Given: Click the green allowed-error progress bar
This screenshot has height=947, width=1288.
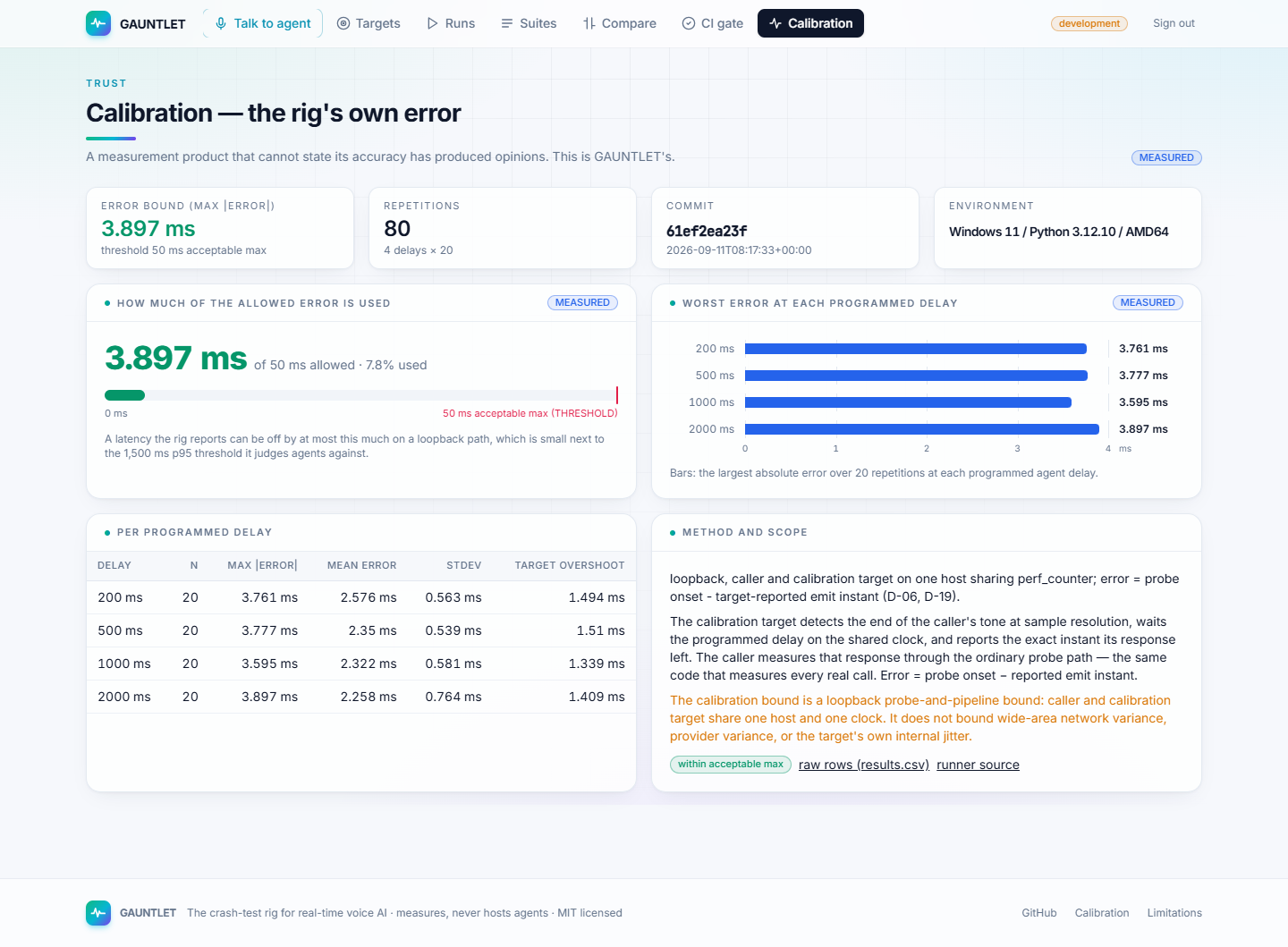Looking at the screenshot, I should (x=124, y=395).
